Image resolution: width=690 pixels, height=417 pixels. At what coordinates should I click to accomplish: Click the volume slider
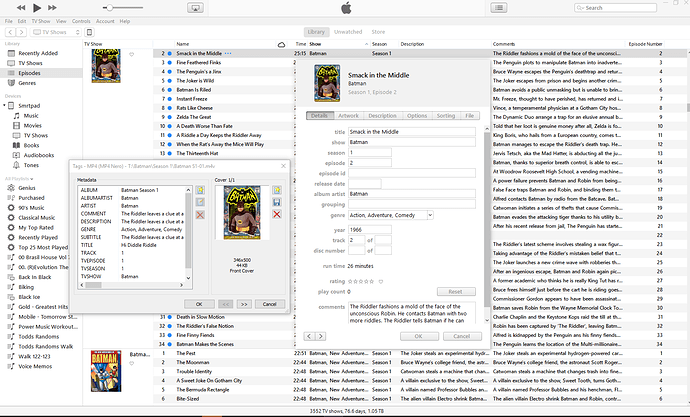123,7
